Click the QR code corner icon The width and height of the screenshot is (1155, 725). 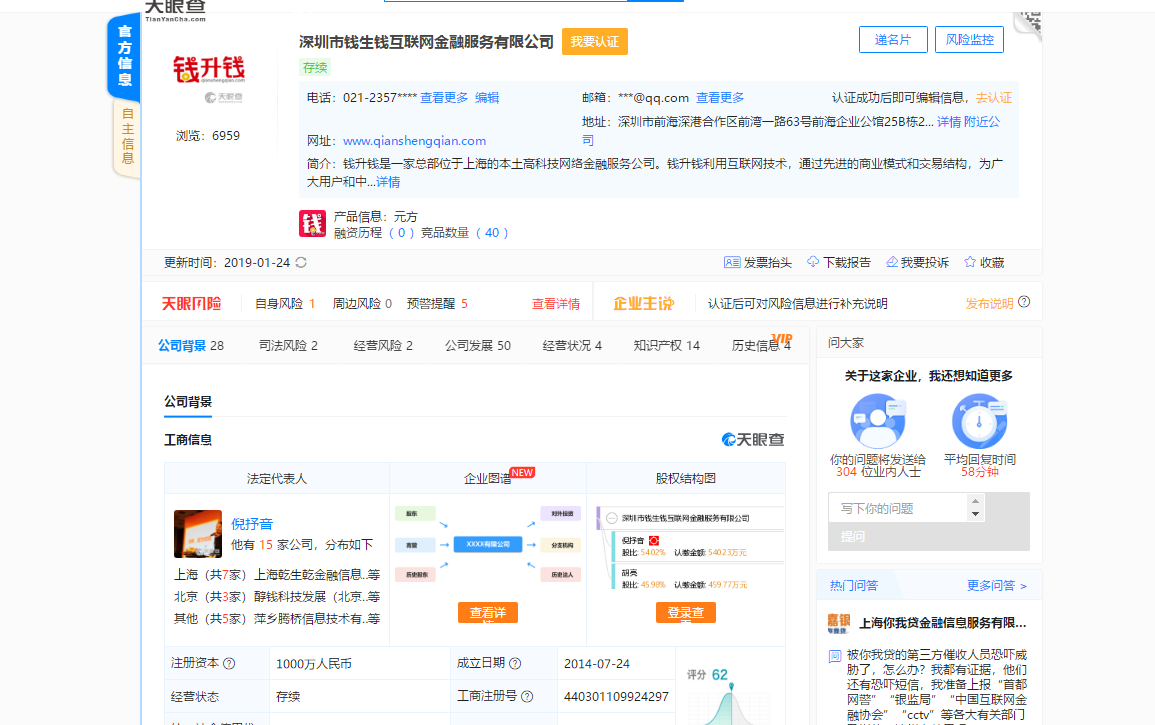click(1028, 24)
